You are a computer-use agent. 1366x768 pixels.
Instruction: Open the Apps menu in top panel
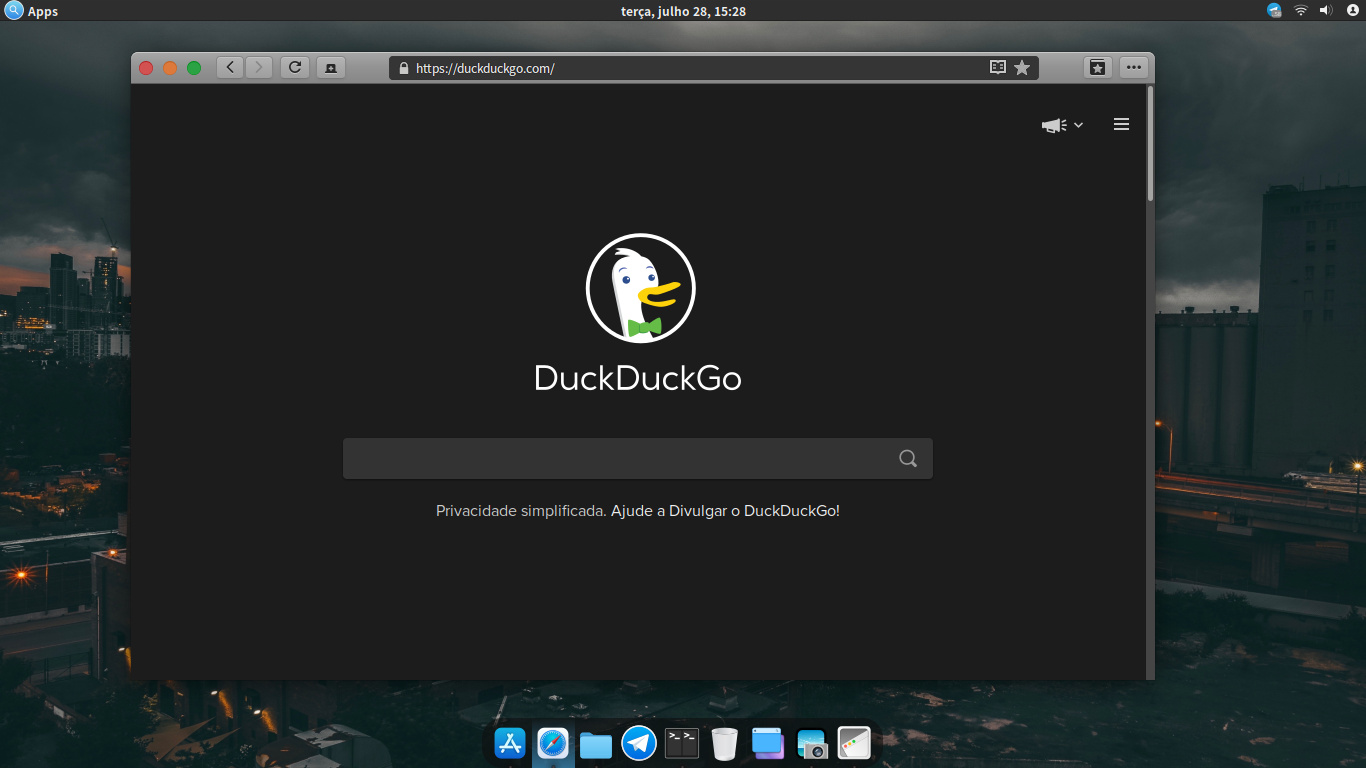(32, 11)
